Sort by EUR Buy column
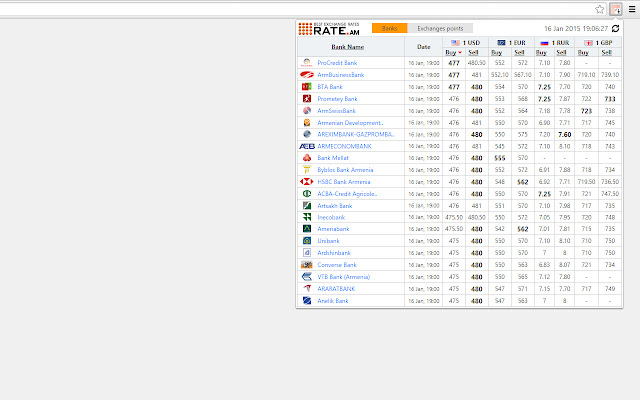This screenshot has height=400, width=640. click(496, 52)
